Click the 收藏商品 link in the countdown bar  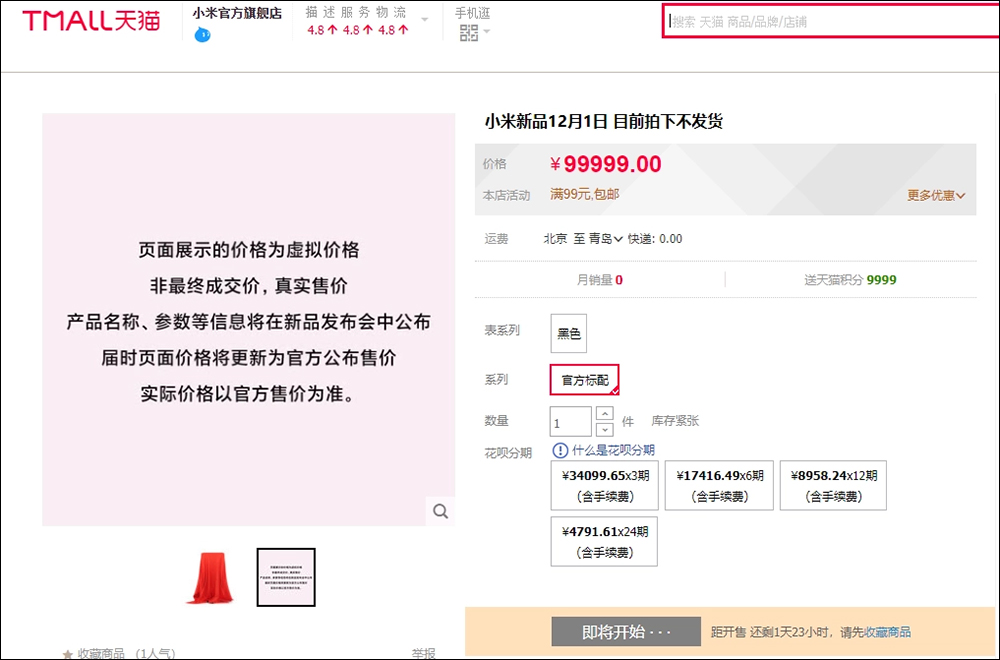pyautogui.click(x=887, y=632)
